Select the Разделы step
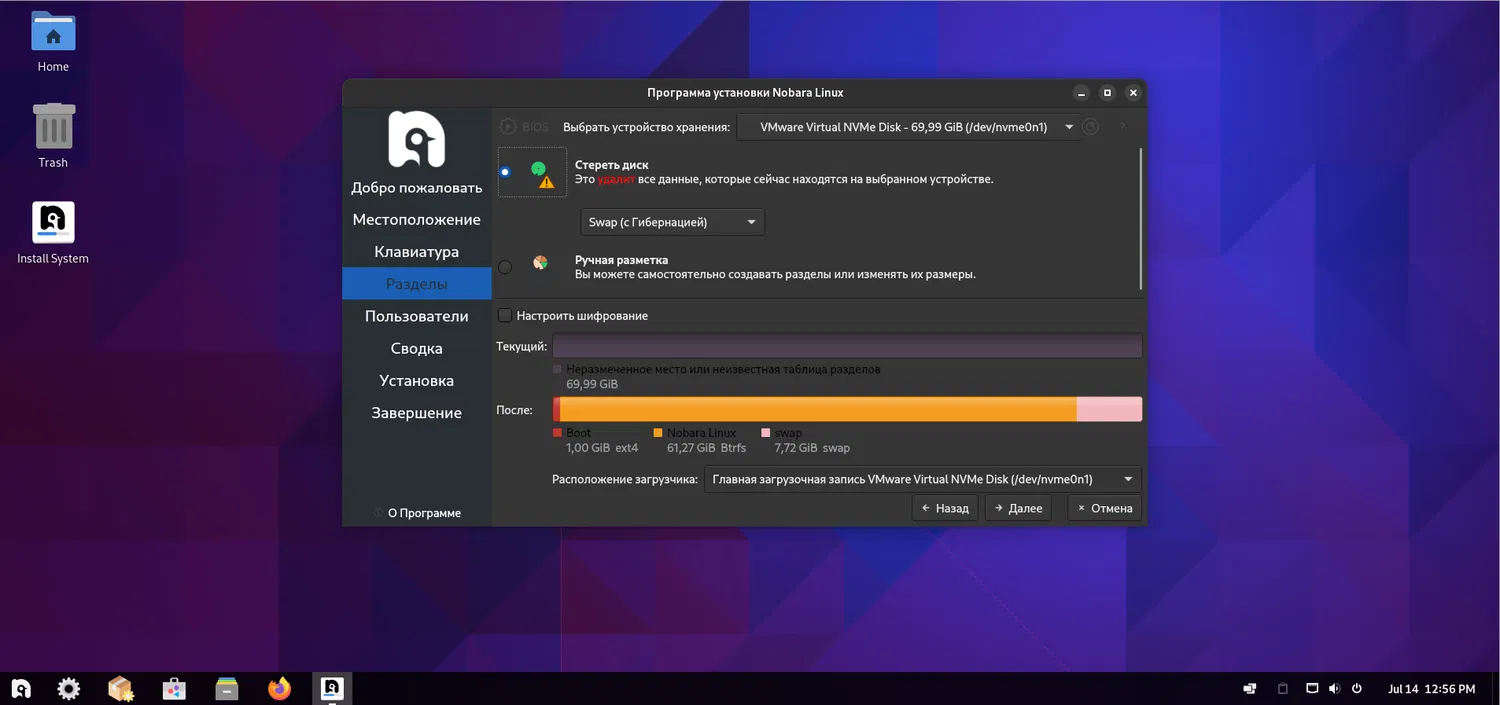This screenshot has width=1500, height=705. (x=416, y=284)
